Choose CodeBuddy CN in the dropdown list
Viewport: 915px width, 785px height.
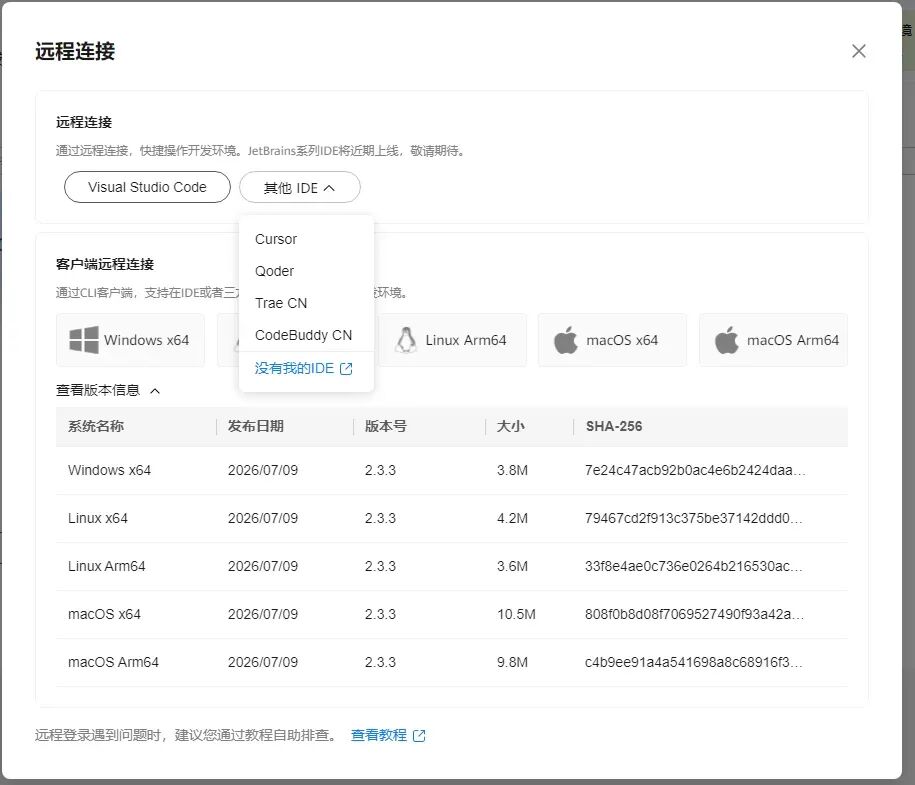coord(303,335)
